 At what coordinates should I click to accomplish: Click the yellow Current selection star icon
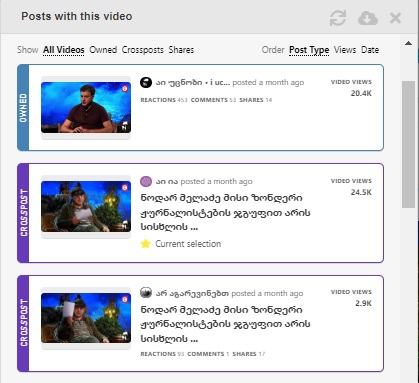point(145,244)
